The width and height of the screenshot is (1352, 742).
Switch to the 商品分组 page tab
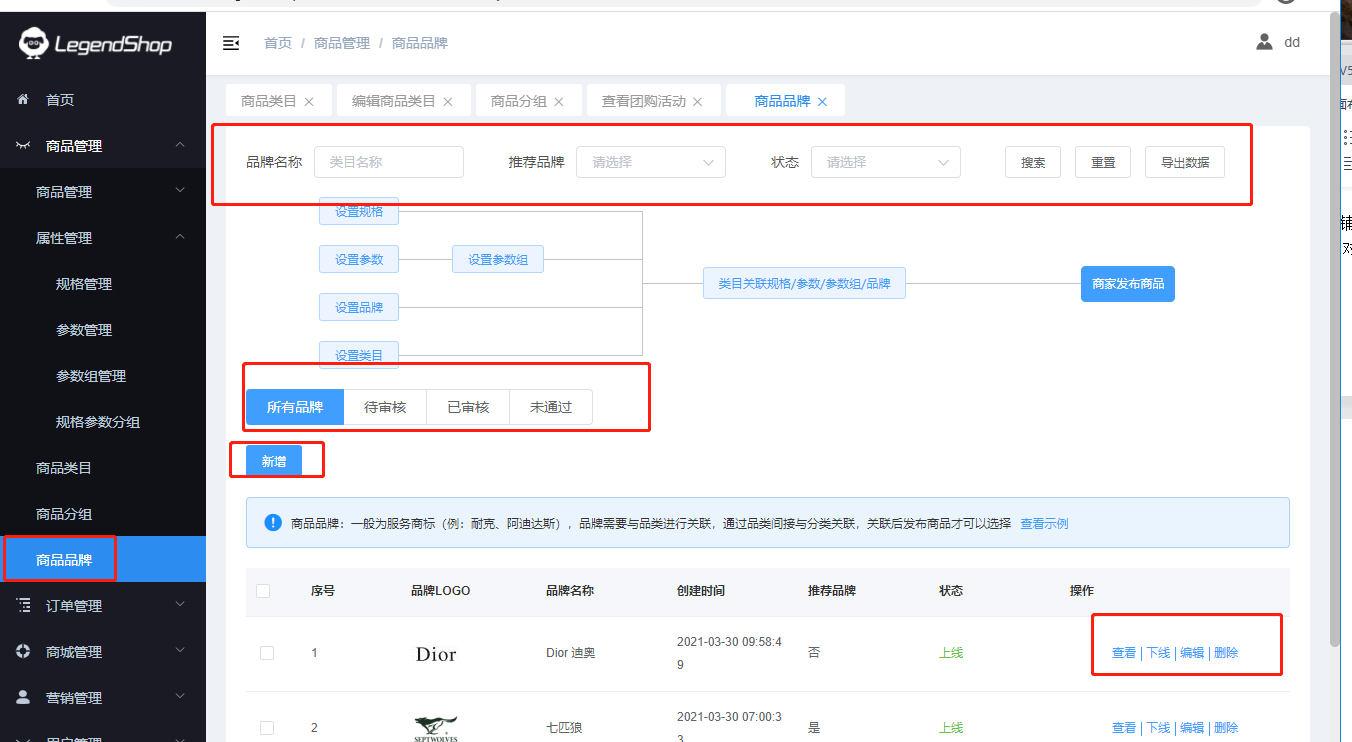point(518,101)
